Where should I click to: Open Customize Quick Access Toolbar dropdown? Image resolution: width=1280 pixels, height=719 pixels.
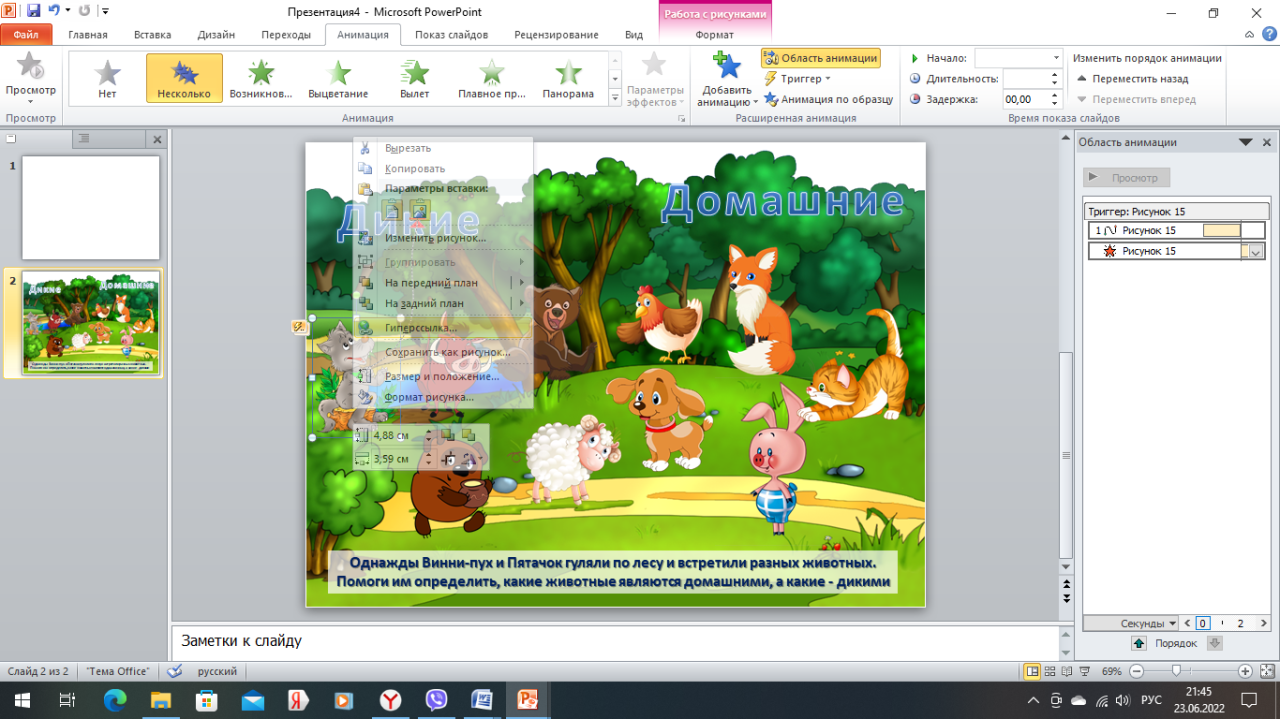point(106,12)
